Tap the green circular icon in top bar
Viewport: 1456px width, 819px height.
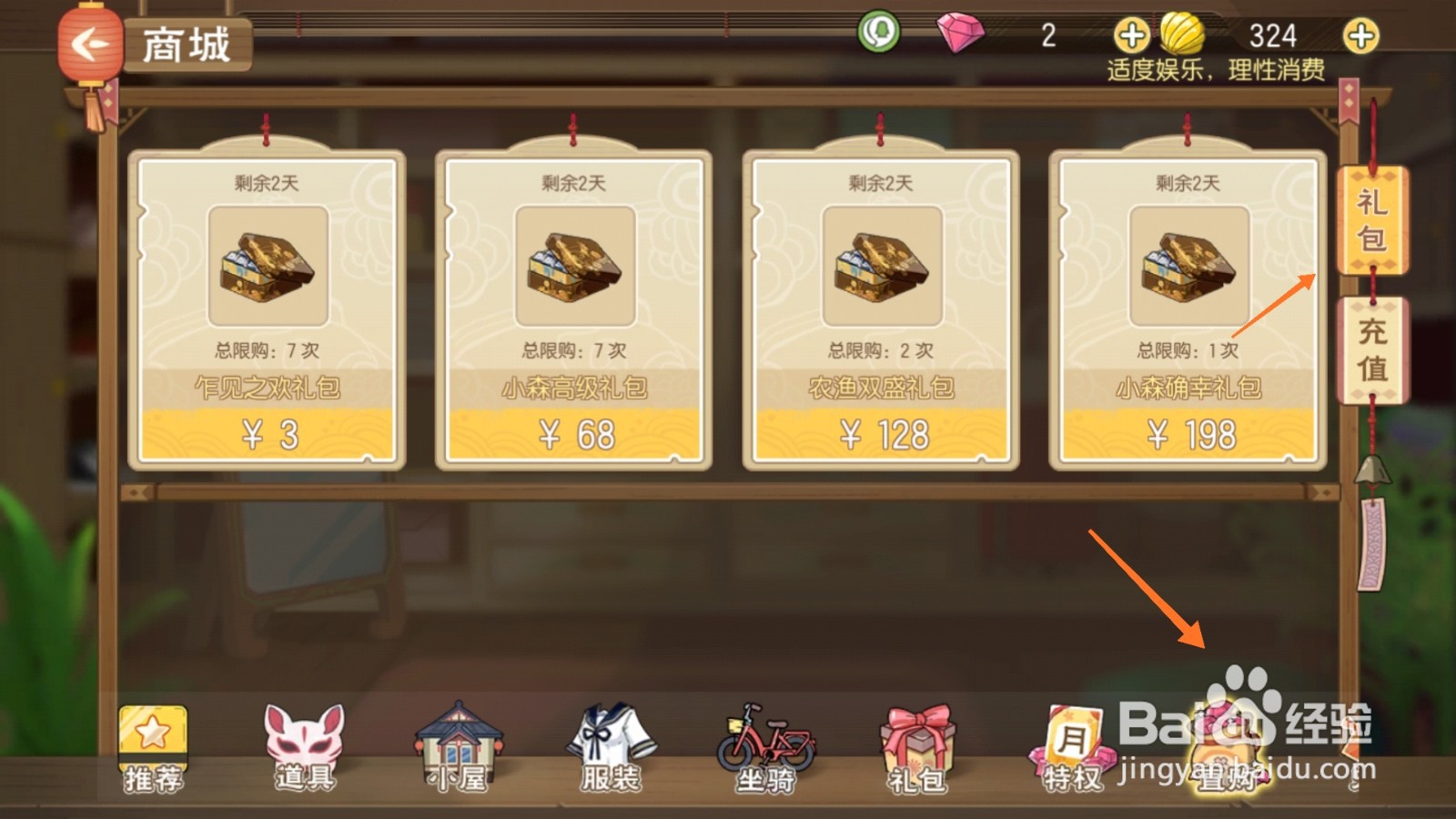878,33
